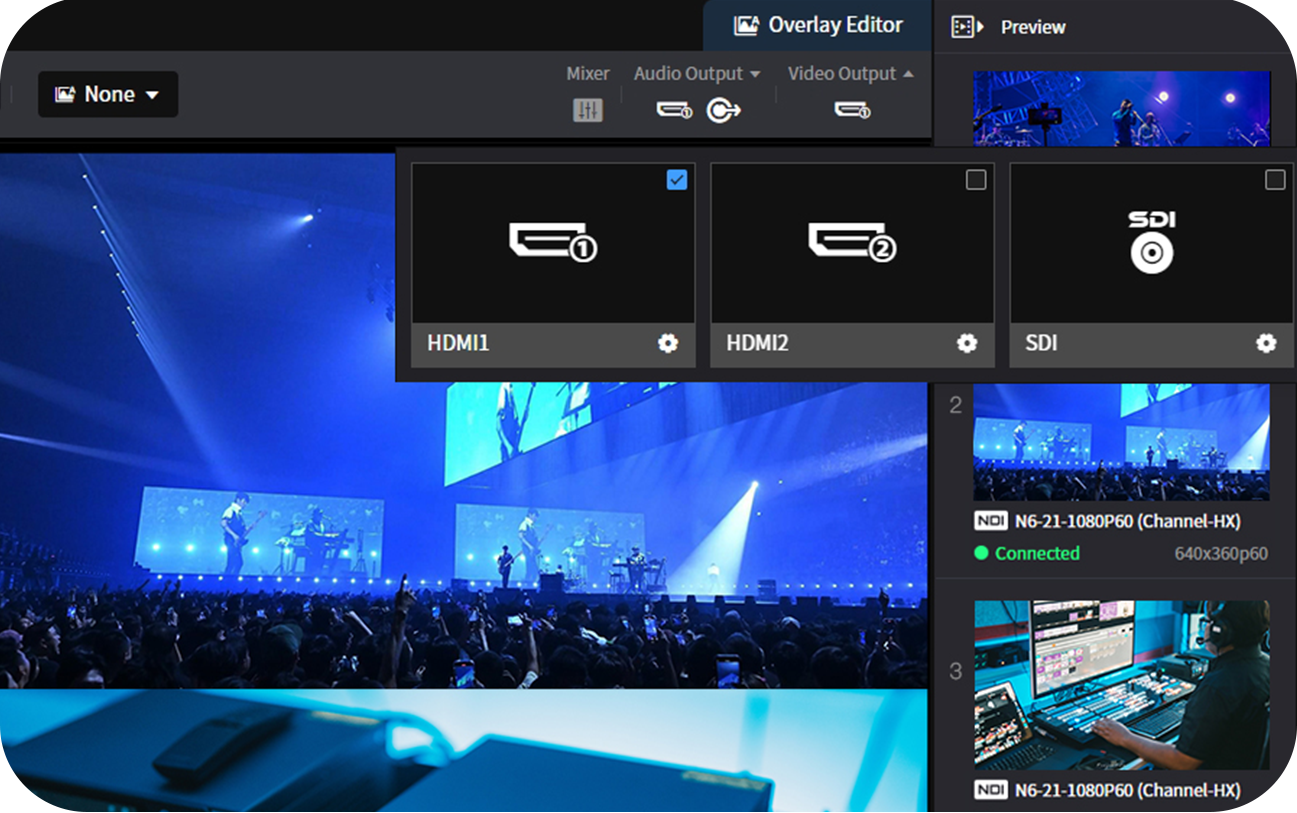Select source 3 control room thumbnail
Image resolution: width=1297 pixels, height=813 pixels.
[1121, 685]
